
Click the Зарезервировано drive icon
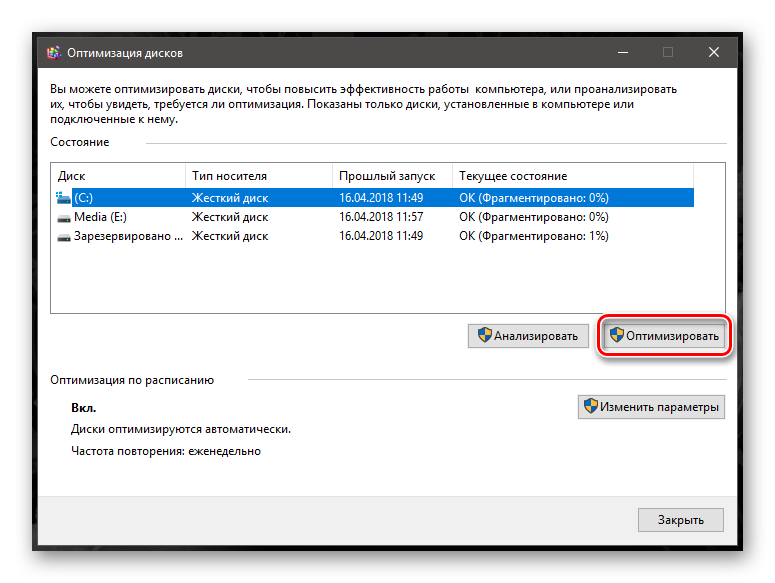[64, 237]
